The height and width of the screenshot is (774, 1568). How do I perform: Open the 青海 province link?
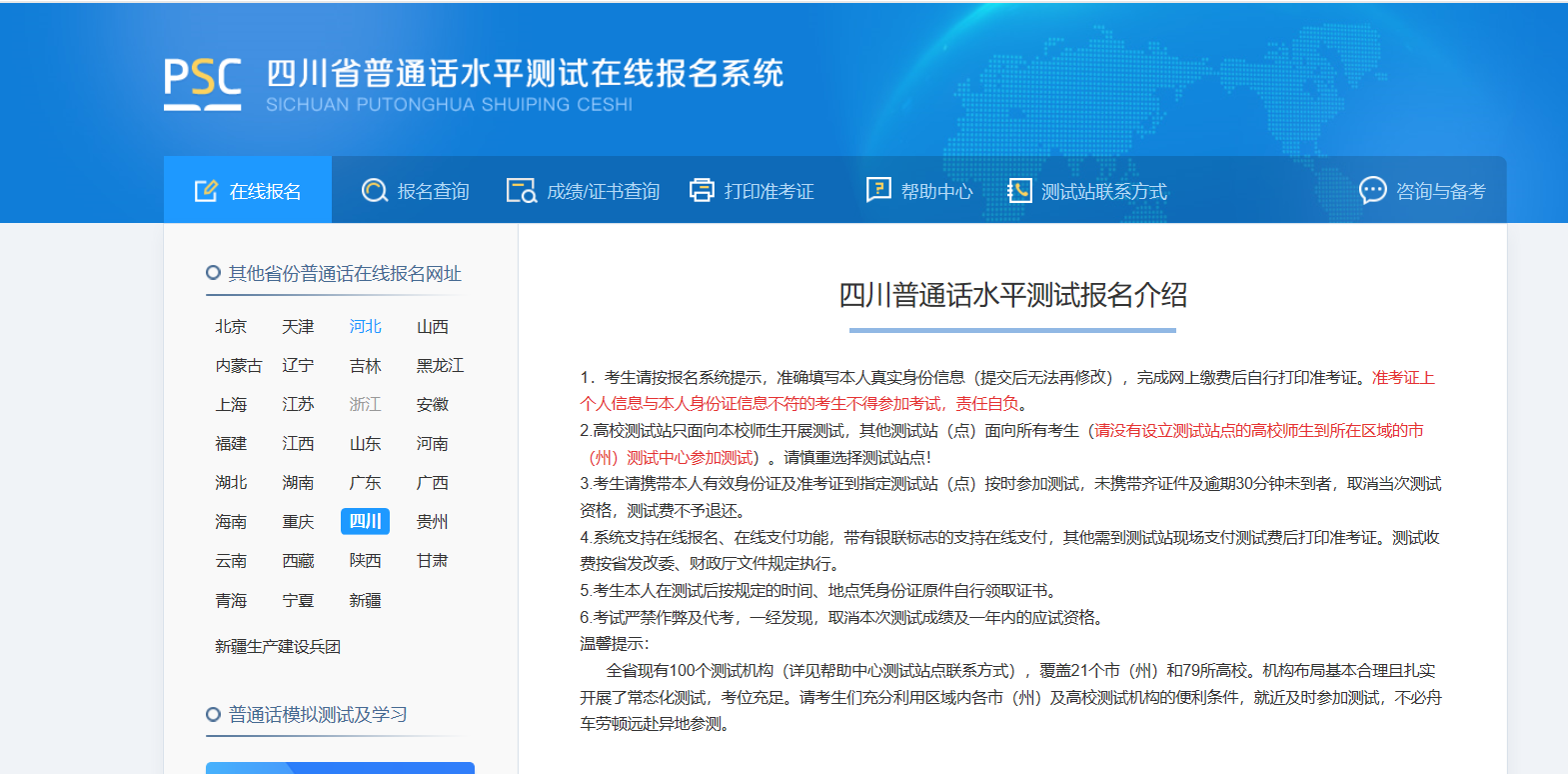coord(231,601)
